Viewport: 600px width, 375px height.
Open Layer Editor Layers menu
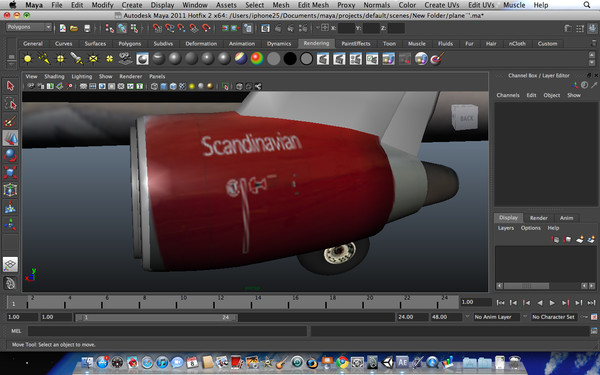click(505, 228)
